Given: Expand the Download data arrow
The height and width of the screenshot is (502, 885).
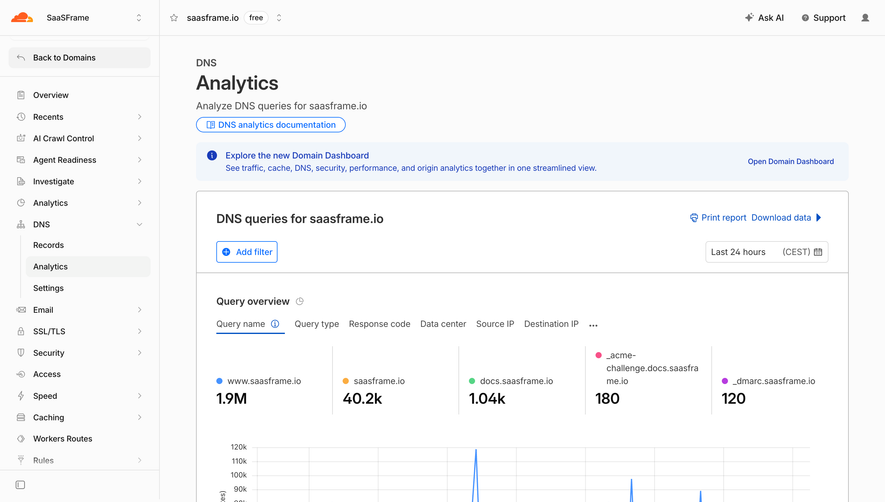Looking at the screenshot, I should pyautogui.click(x=819, y=218).
